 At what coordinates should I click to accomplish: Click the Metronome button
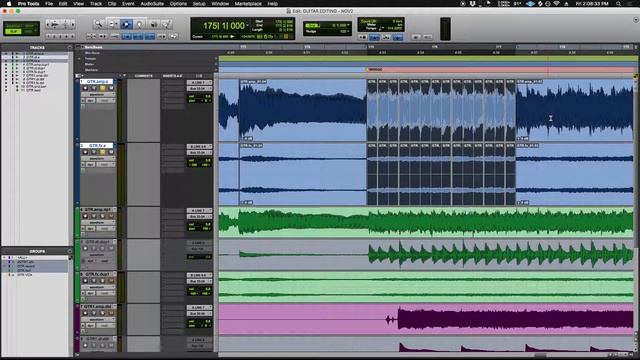(374, 38)
